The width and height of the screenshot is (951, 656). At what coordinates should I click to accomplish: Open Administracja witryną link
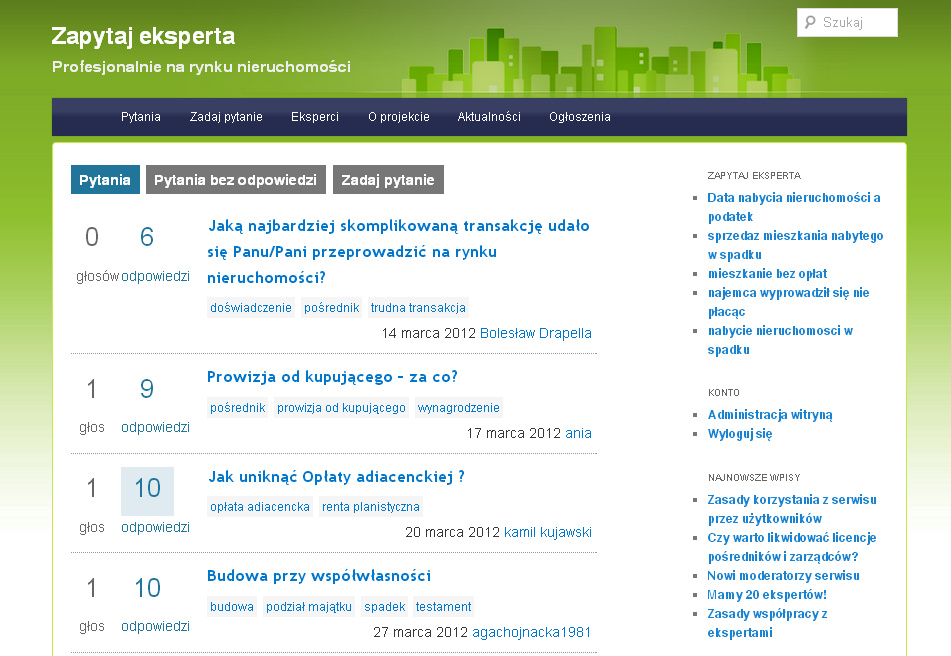pyautogui.click(x=770, y=415)
